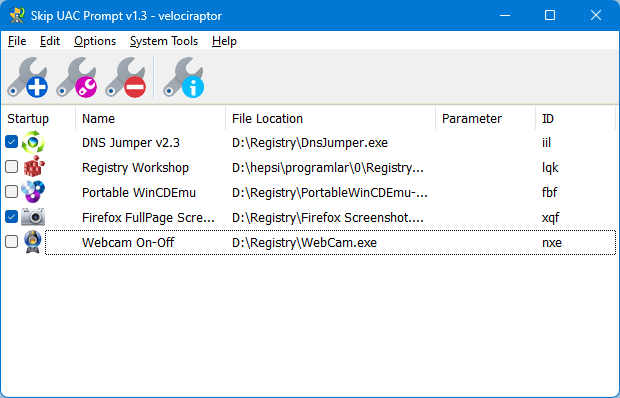Screen dimensions: 620x398
Task: Sort by the ID column header
Action: click(575, 118)
